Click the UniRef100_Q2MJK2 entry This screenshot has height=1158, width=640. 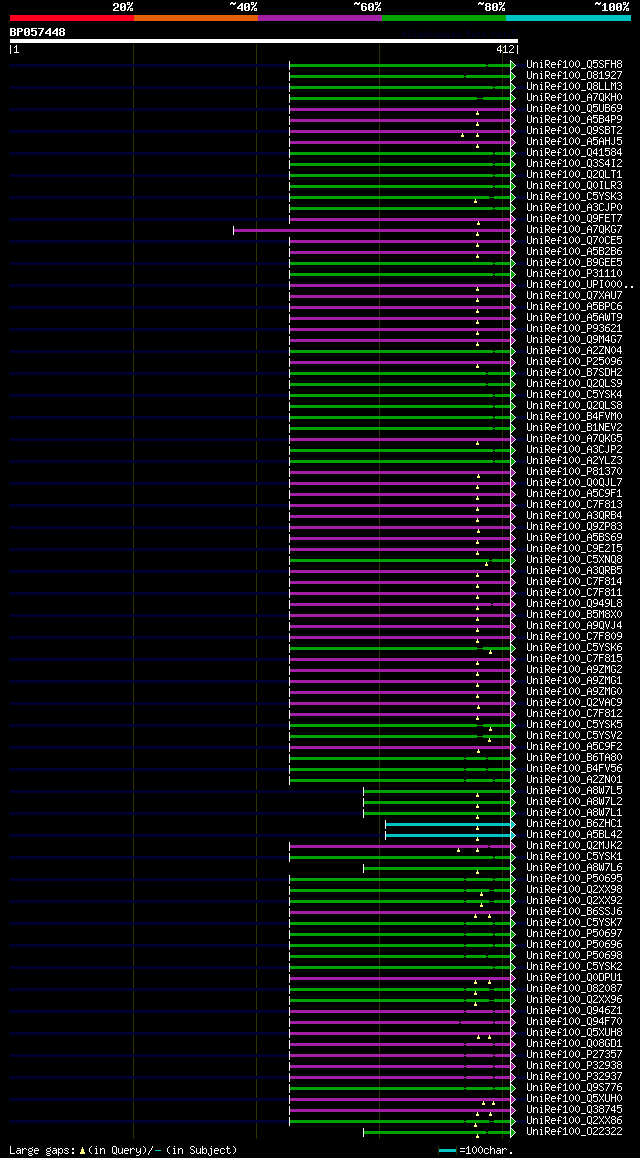574,846
